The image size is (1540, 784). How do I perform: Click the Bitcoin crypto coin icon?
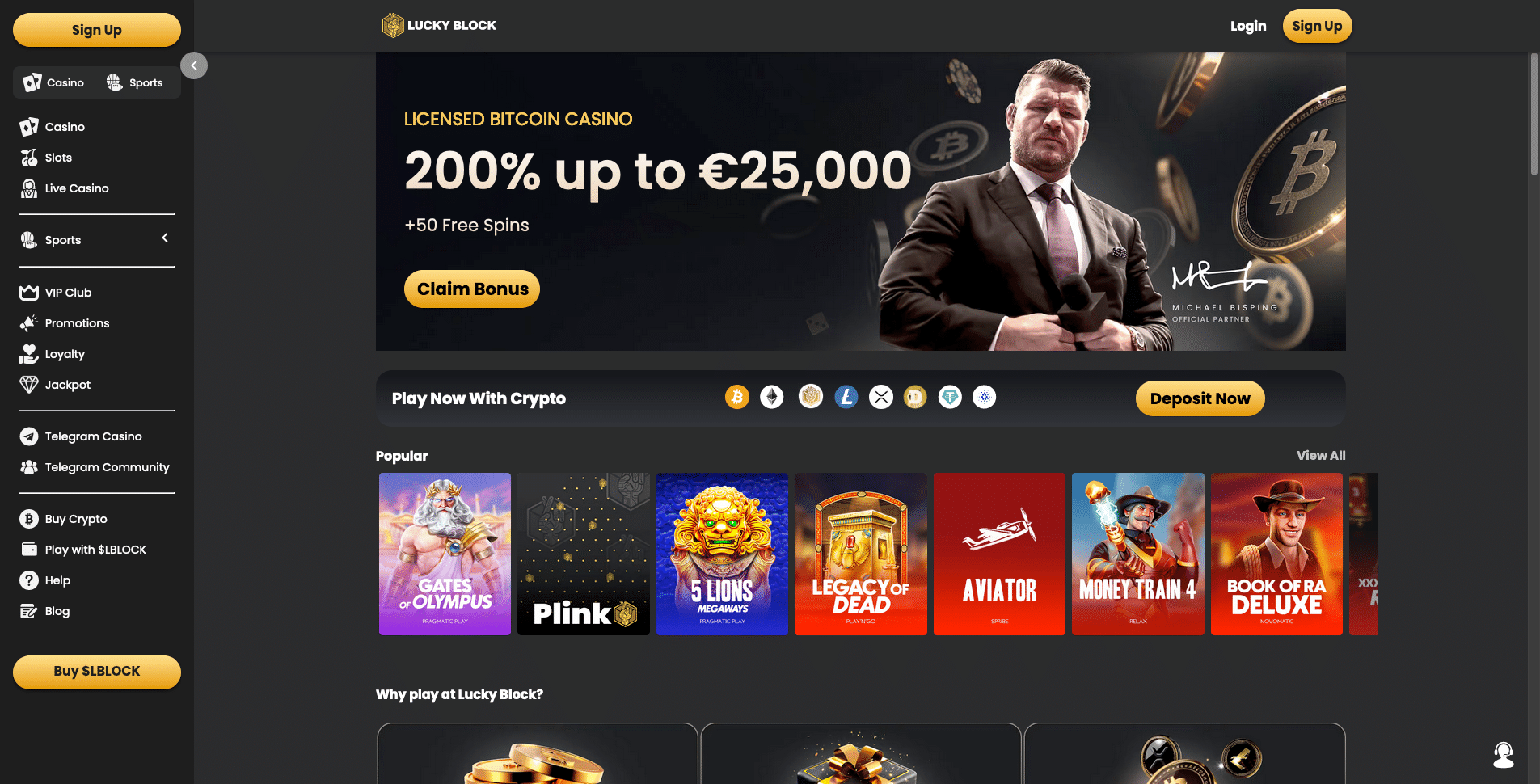pos(736,397)
